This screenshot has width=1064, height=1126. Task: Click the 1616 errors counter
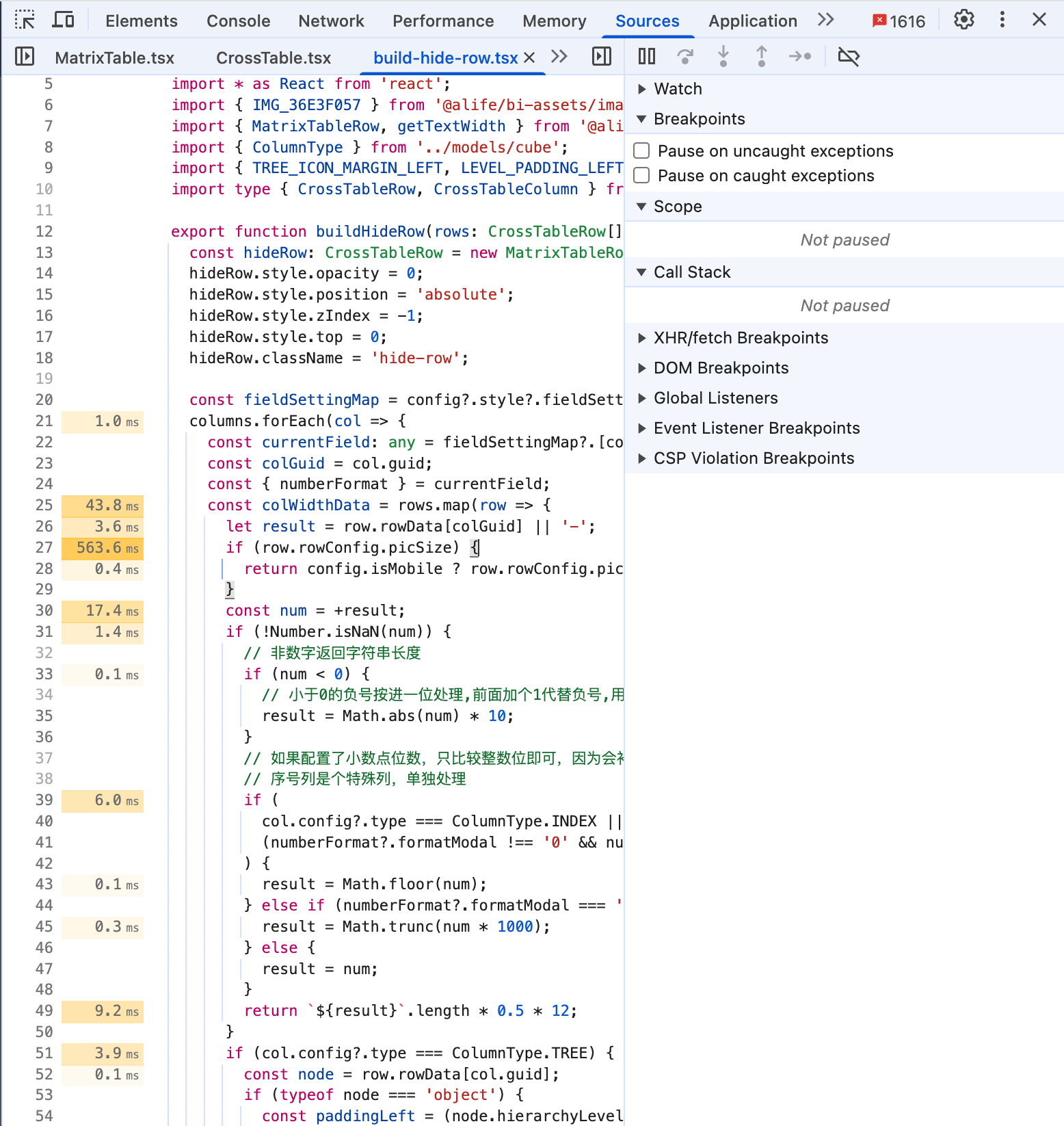tap(899, 21)
